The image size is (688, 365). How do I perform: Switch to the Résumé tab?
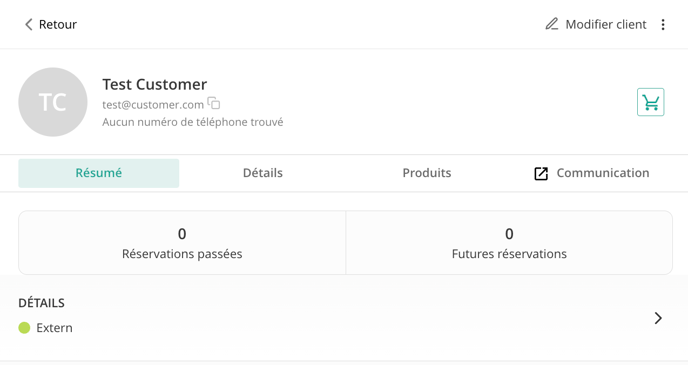coord(99,173)
